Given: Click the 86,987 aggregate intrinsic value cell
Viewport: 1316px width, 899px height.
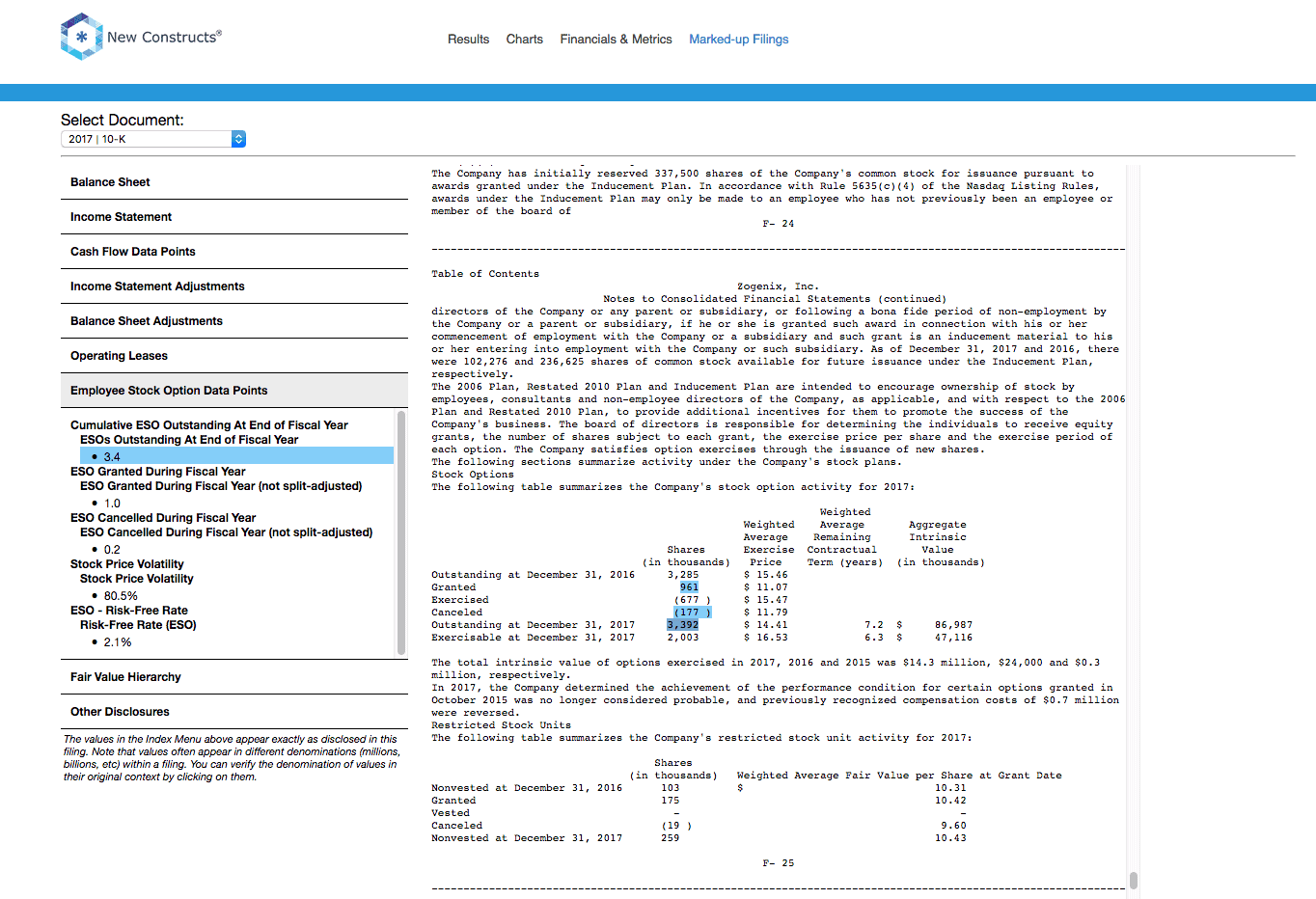Looking at the screenshot, I should (953, 625).
